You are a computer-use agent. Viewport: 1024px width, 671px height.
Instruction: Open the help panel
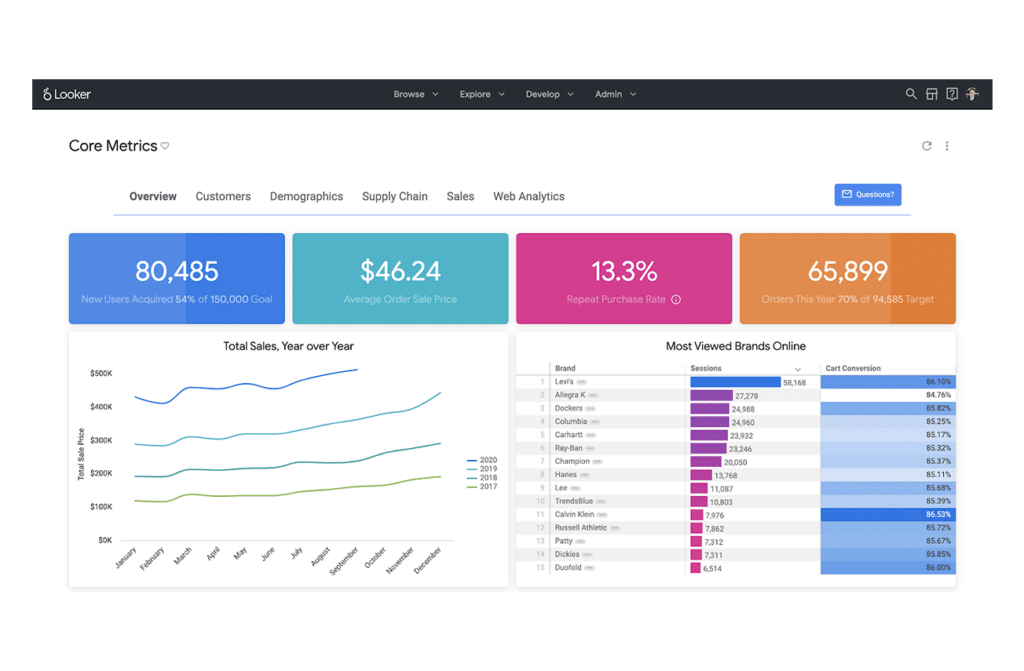(x=951, y=94)
